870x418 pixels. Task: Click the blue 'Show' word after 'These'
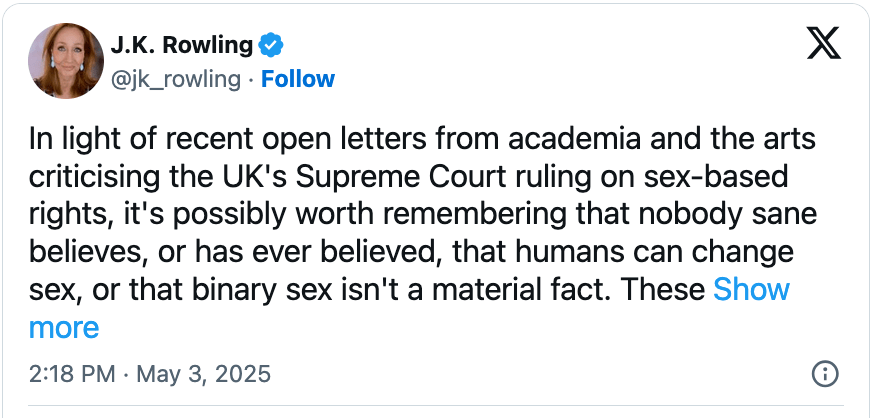tap(750, 290)
